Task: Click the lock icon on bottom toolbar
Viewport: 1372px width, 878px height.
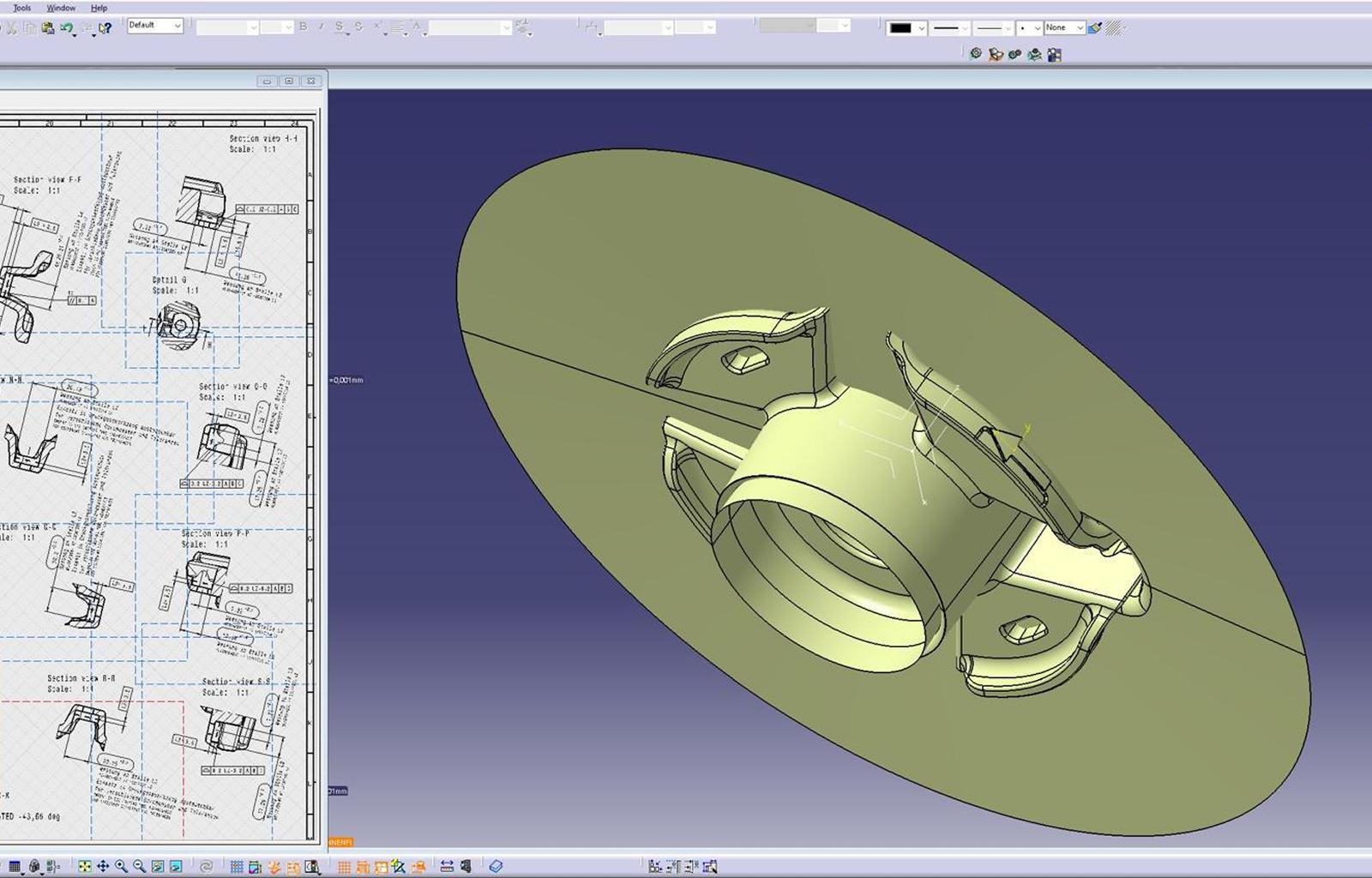Action: 34,867
